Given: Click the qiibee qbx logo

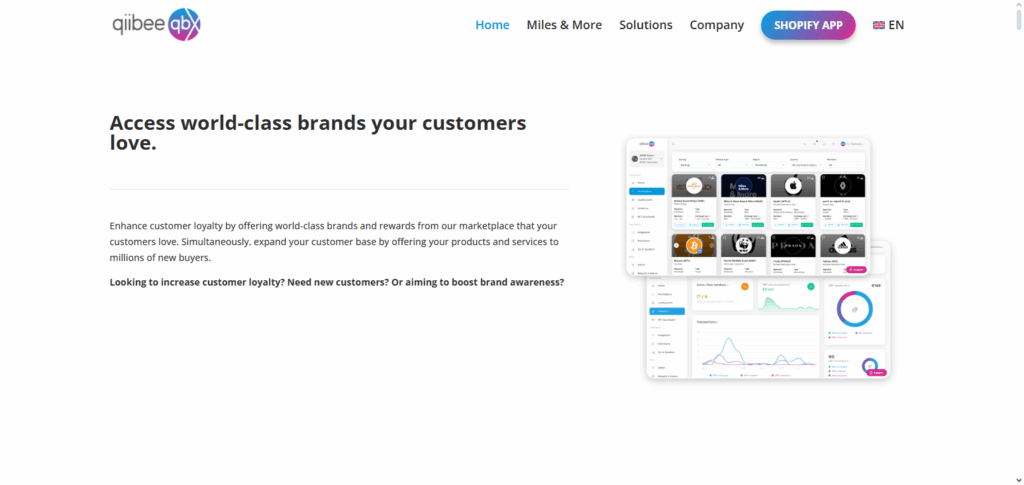Looking at the screenshot, I should point(157,25).
